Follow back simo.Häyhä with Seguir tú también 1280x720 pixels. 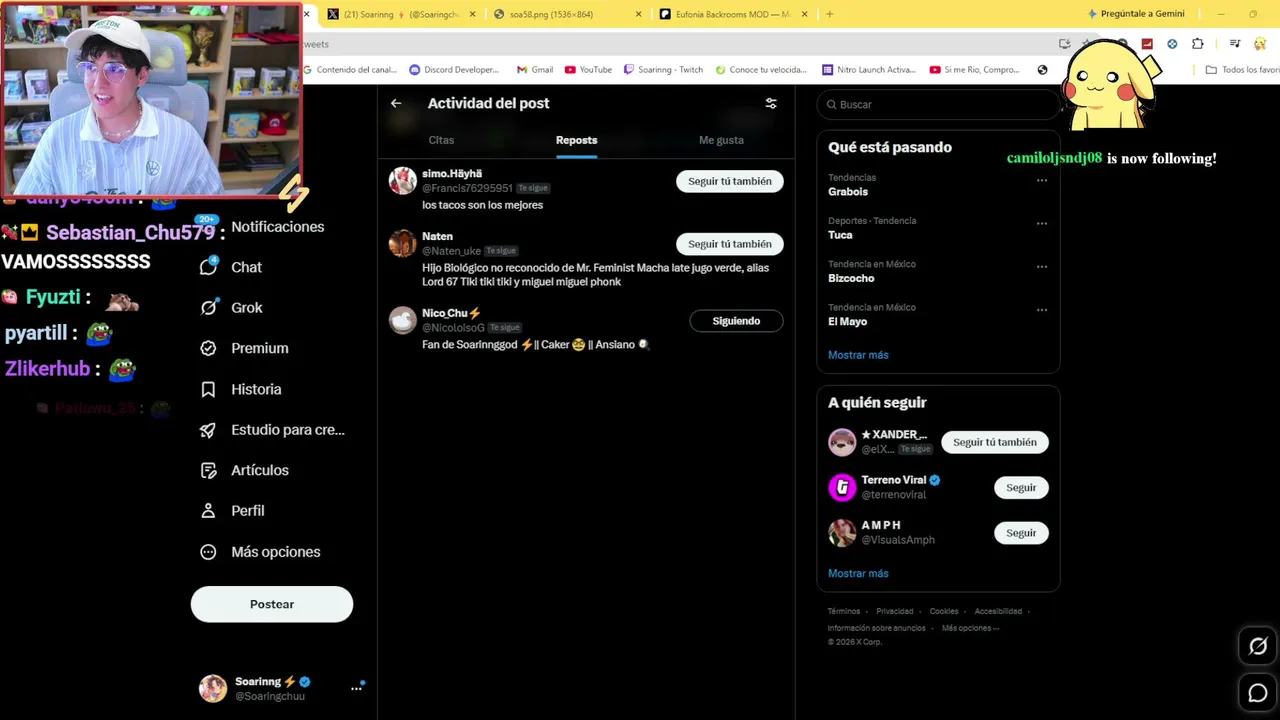[730, 181]
